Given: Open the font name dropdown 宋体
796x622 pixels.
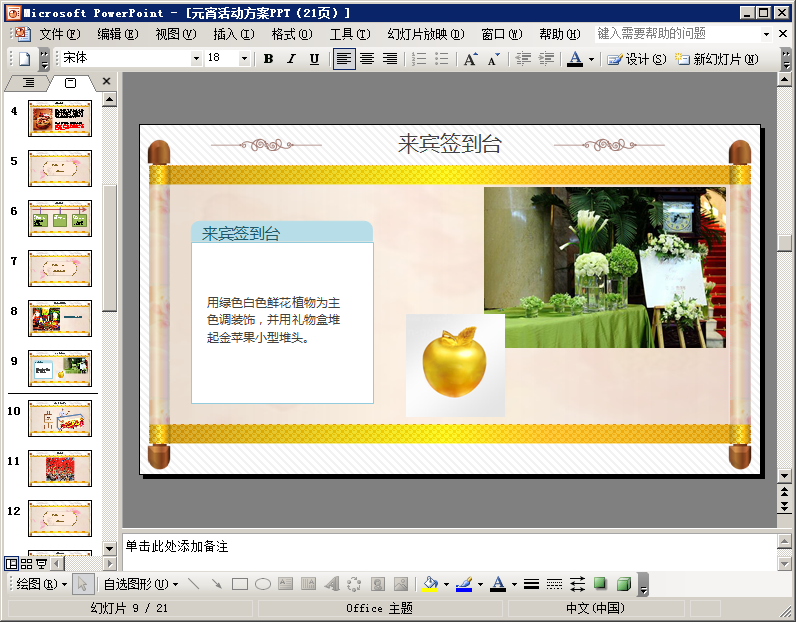Looking at the screenshot, I should point(196,59).
